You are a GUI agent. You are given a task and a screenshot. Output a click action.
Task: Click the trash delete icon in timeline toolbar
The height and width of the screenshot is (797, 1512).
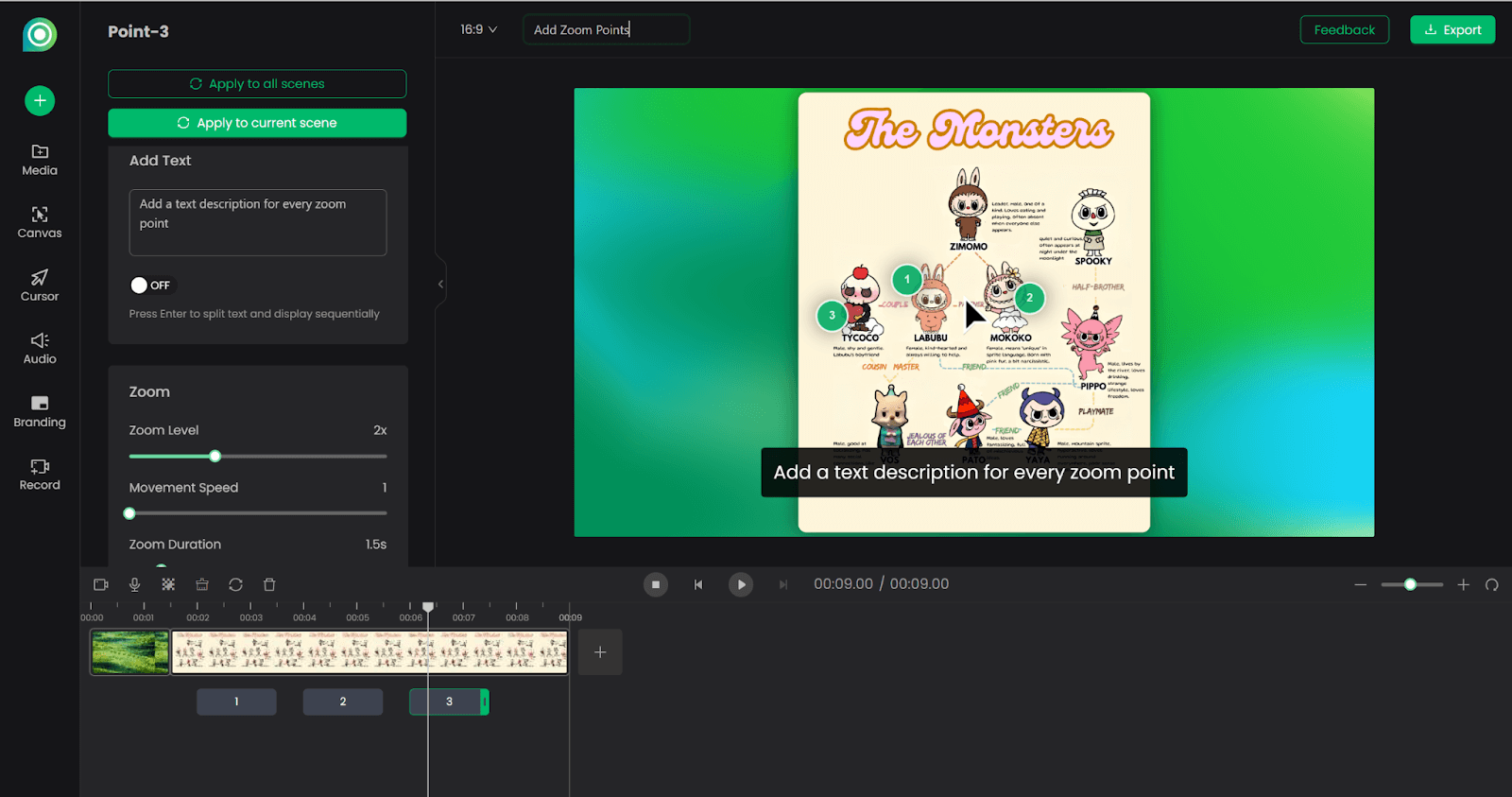click(x=269, y=584)
